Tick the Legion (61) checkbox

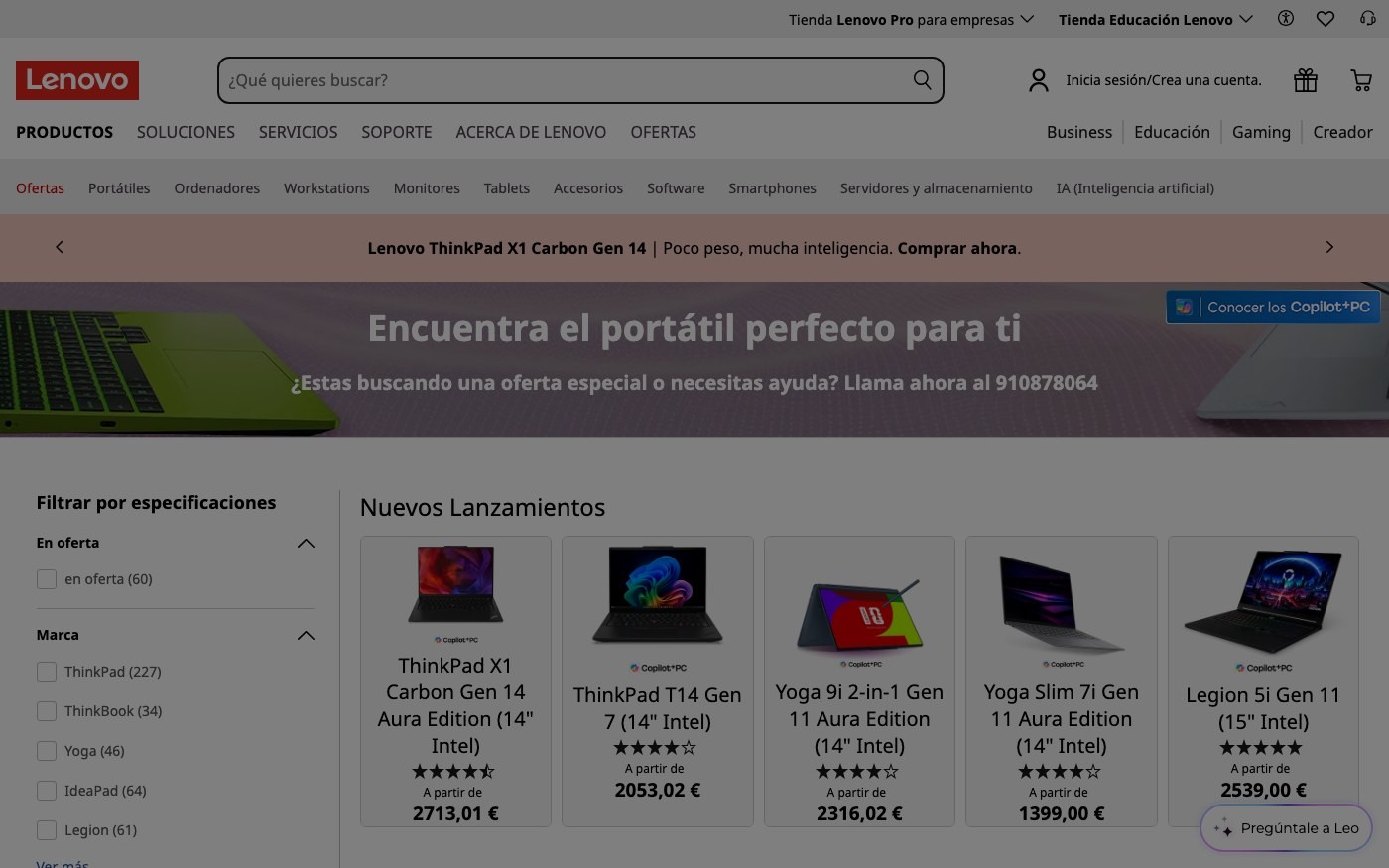pos(47,830)
